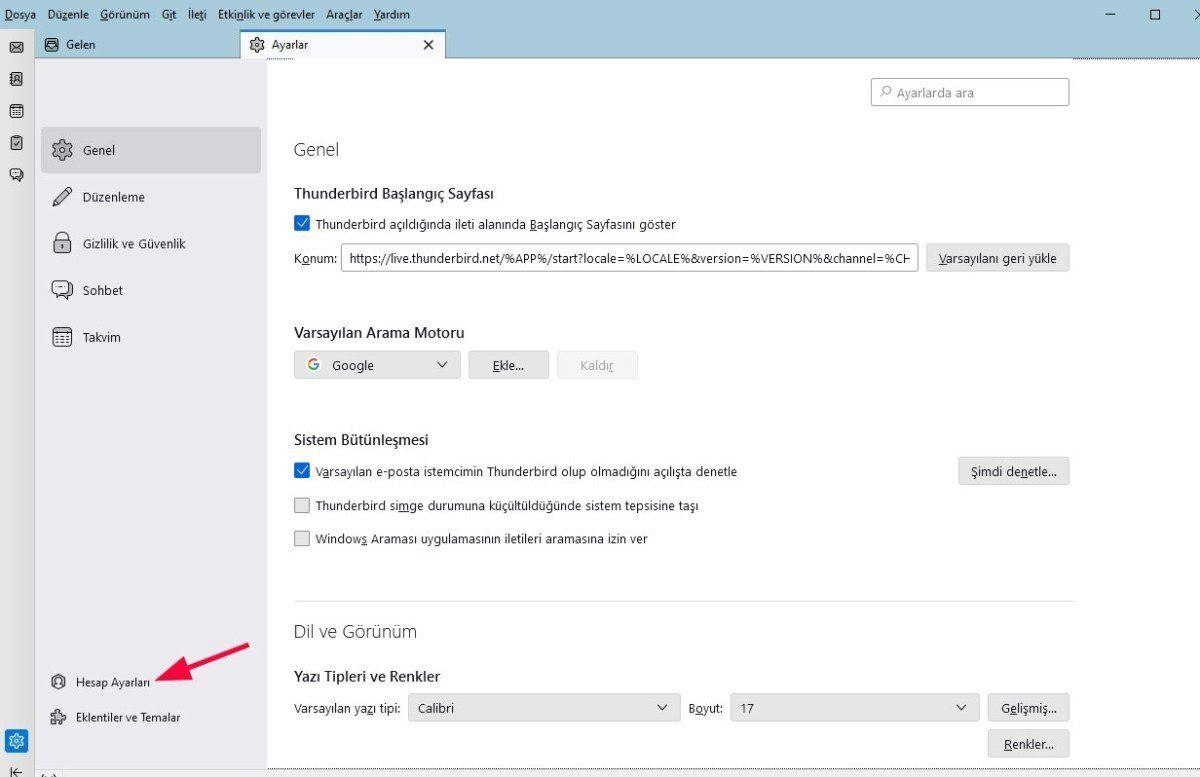The height and width of the screenshot is (777, 1200).
Task: Click the Ayarlarda ara search field
Action: click(x=969, y=91)
